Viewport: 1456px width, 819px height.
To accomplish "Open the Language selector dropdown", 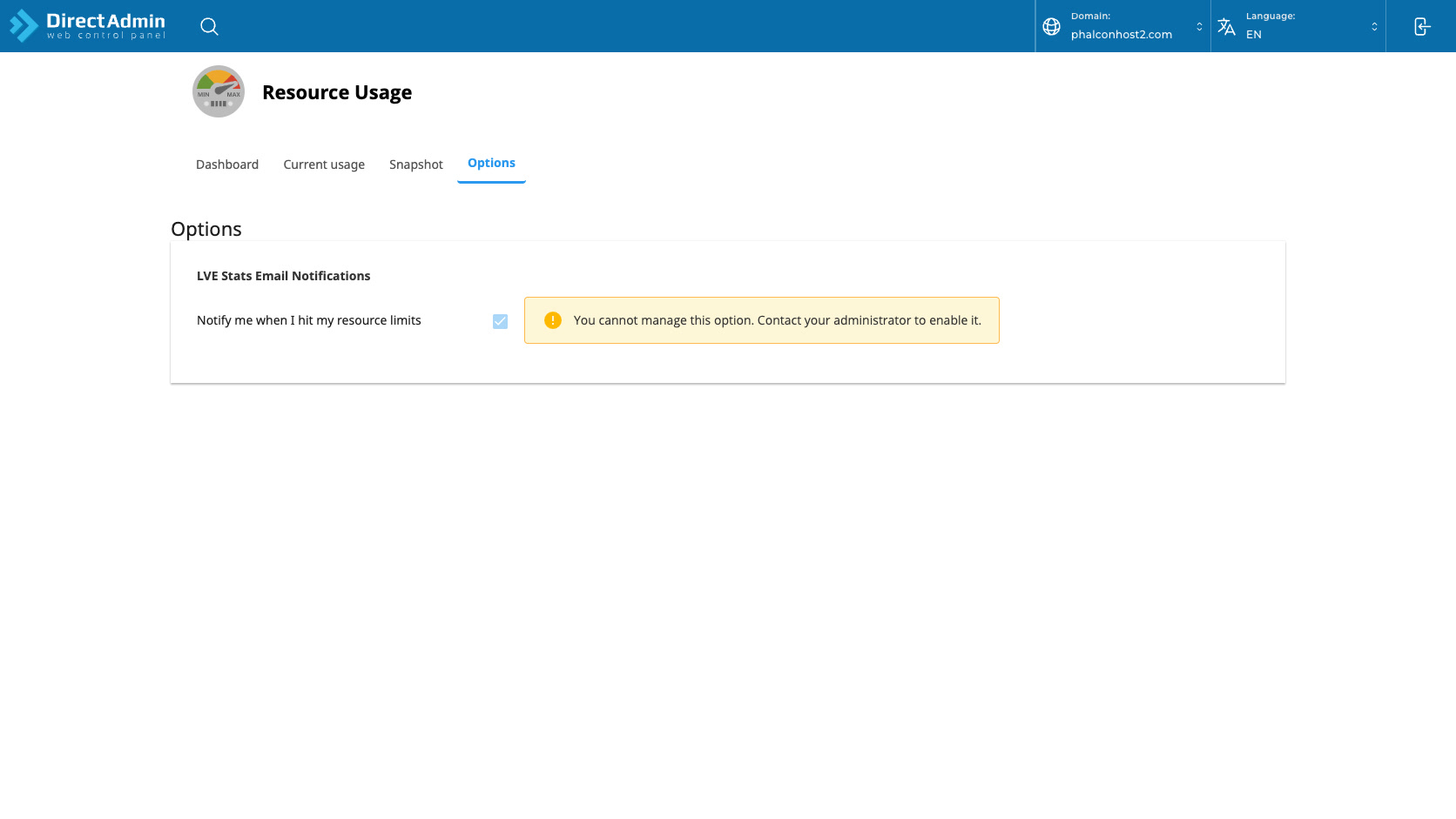I will tap(1298, 26).
